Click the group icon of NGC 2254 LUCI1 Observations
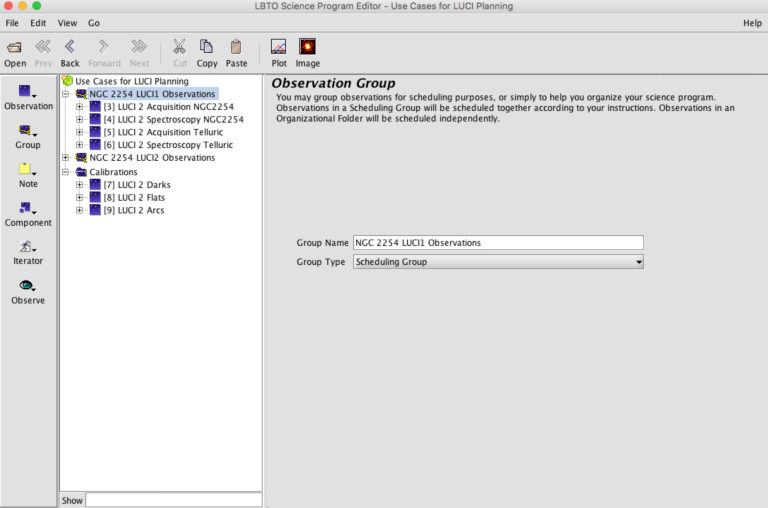 [81, 94]
